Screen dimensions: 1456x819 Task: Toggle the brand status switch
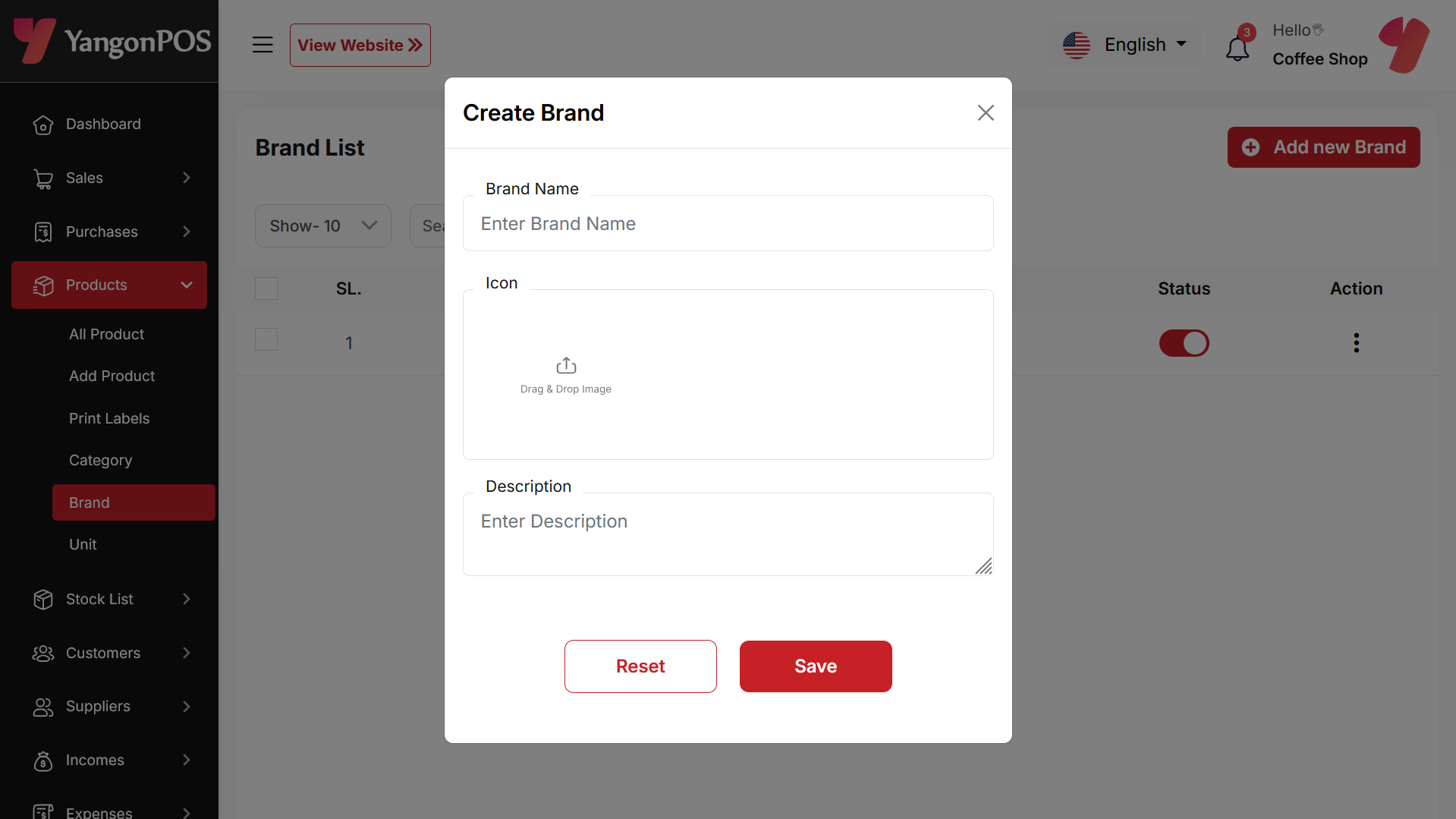tap(1184, 343)
